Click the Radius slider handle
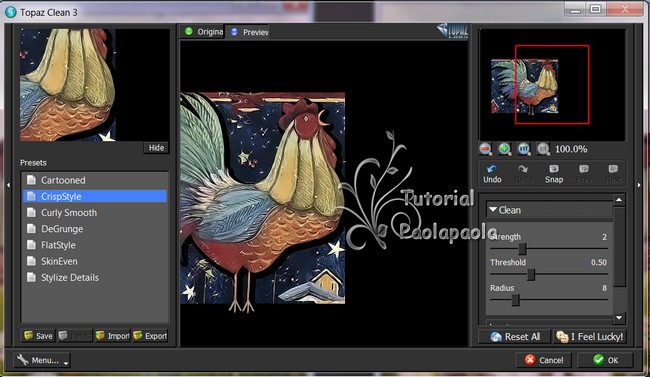The height and width of the screenshot is (377, 650). coord(515,300)
